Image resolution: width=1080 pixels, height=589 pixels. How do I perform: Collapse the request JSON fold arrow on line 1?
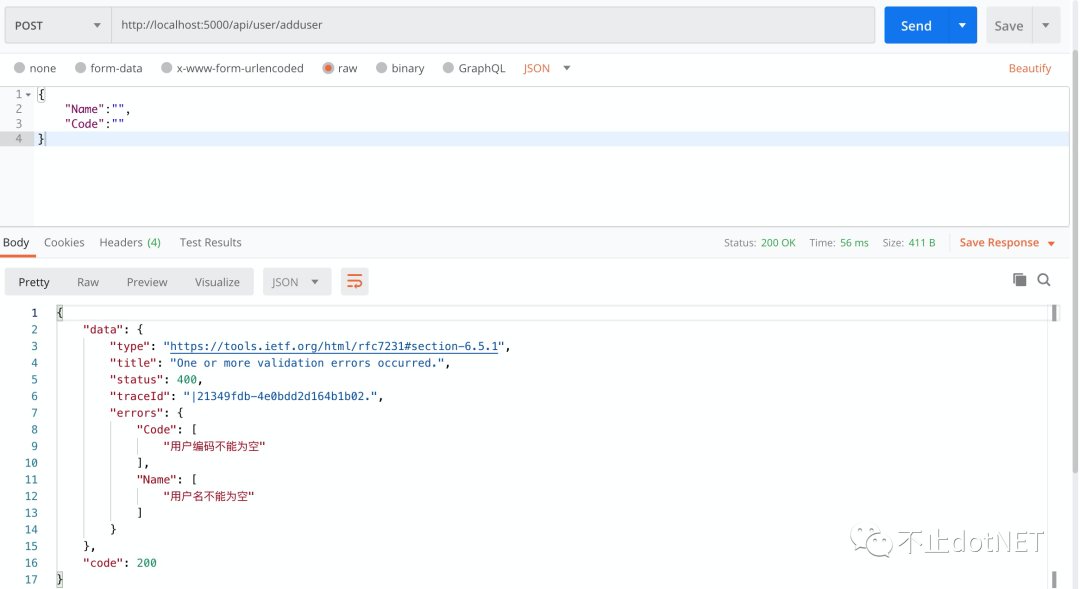point(28,94)
